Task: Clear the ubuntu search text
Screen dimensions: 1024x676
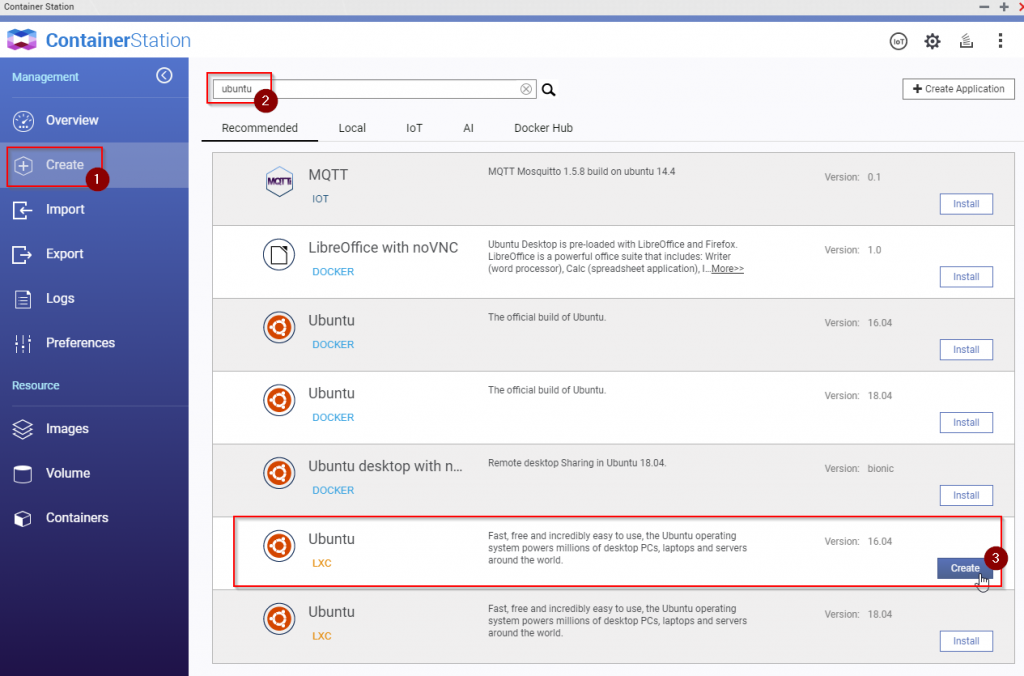Action: click(x=526, y=89)
